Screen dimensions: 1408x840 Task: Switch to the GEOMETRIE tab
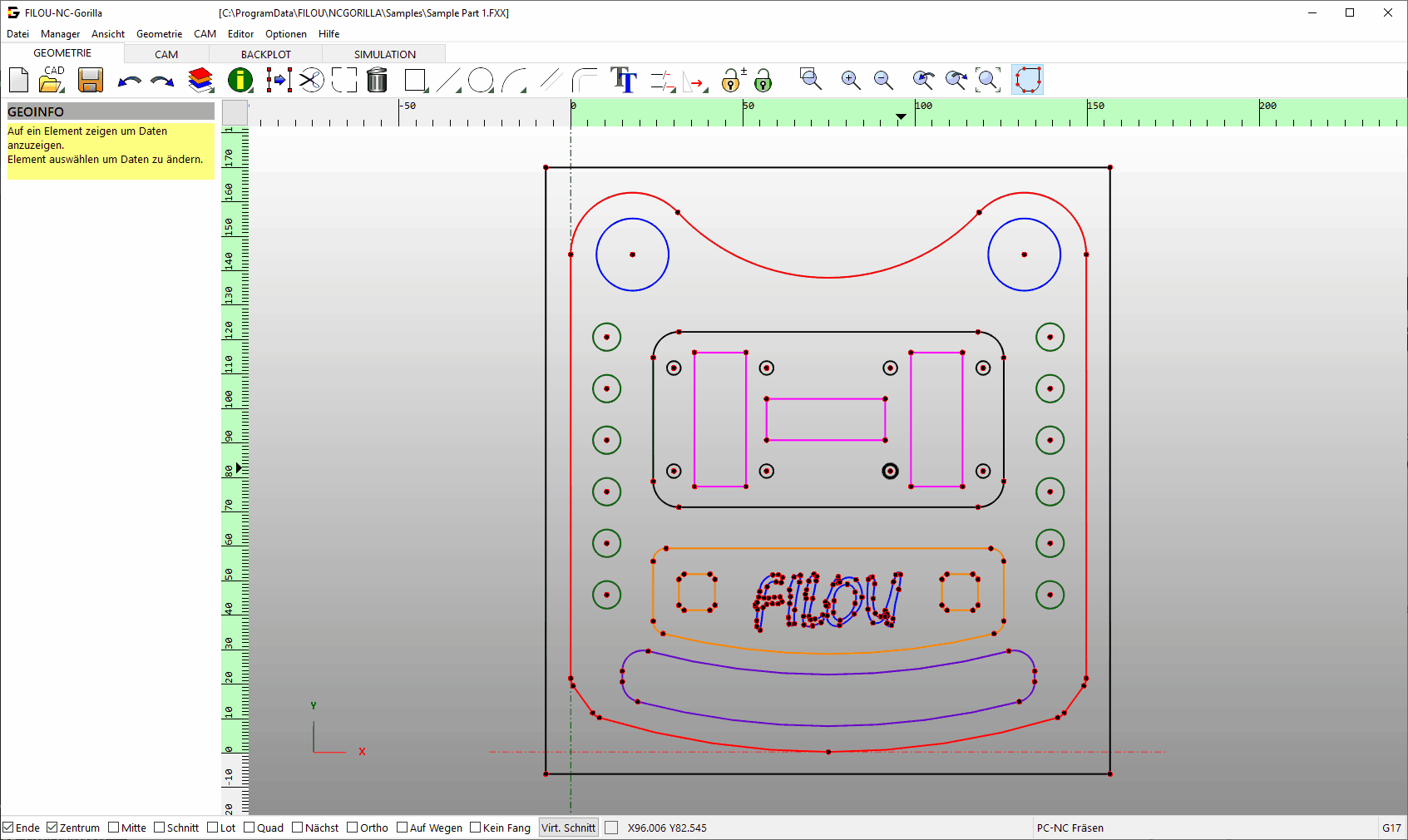[x=62, y=53]
